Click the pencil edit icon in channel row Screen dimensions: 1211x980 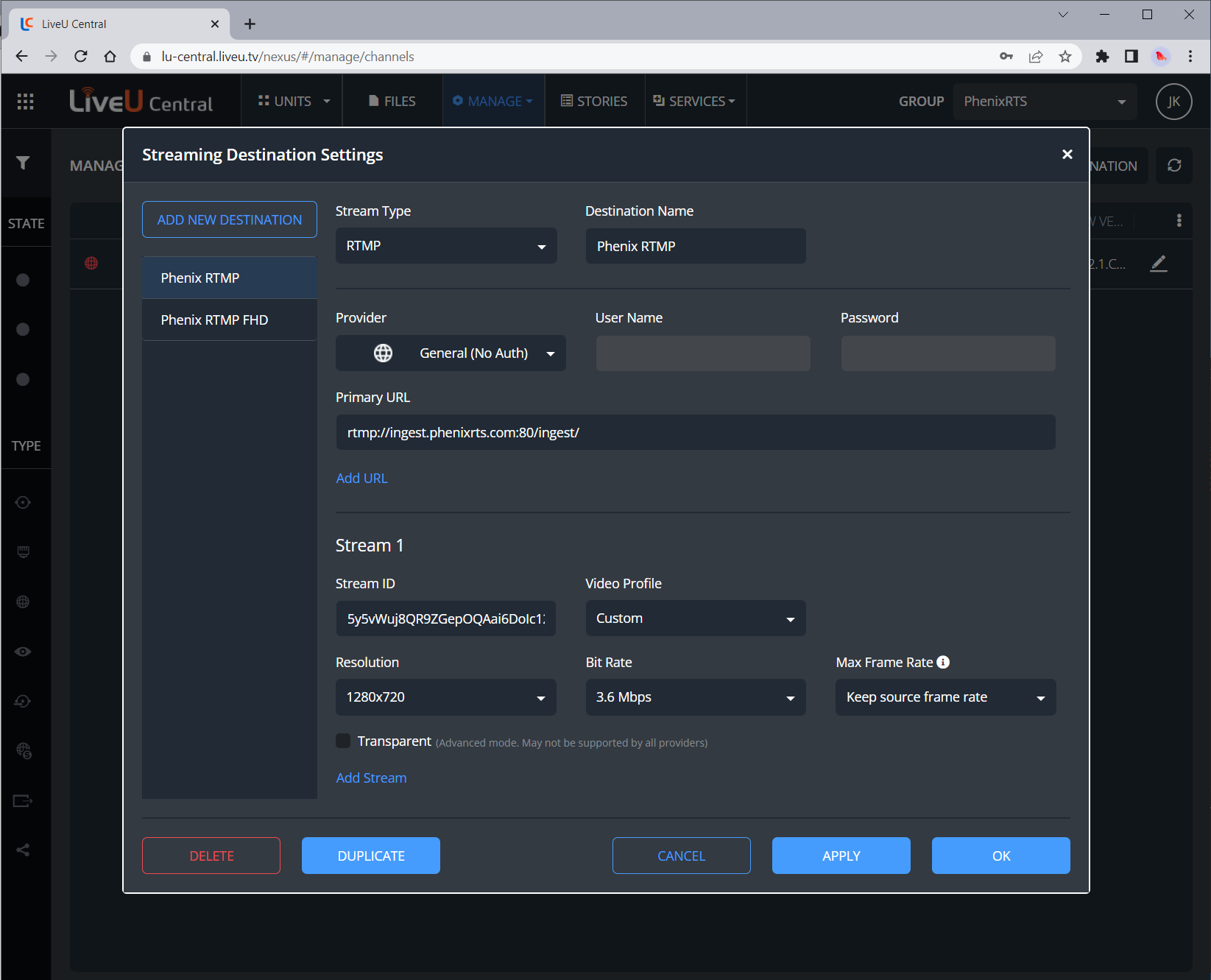pyautogui.click(x=1159, y=263)
